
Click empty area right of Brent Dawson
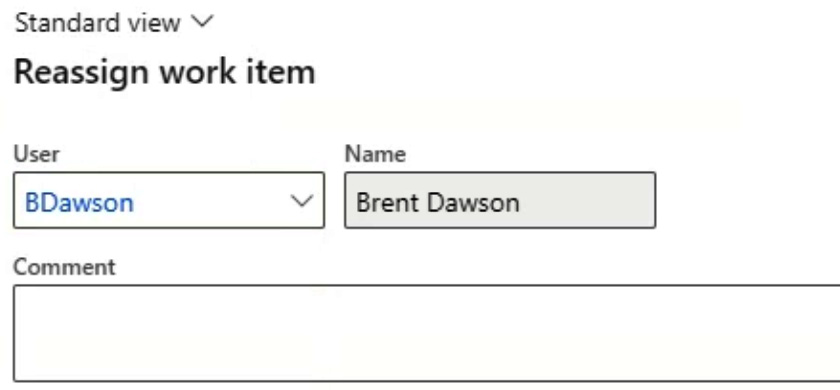coord(587,201)
